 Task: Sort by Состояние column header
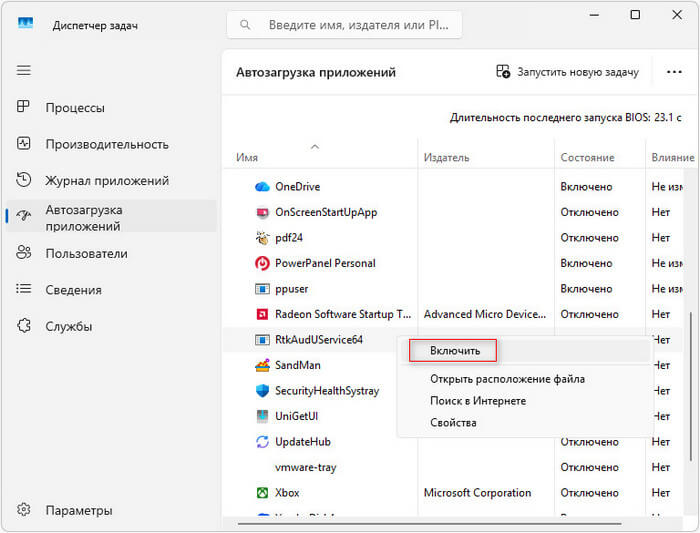[x=587, y=158]
